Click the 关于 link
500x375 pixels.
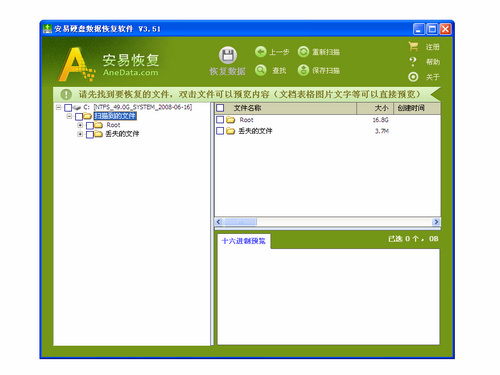(x=432, y=77)
